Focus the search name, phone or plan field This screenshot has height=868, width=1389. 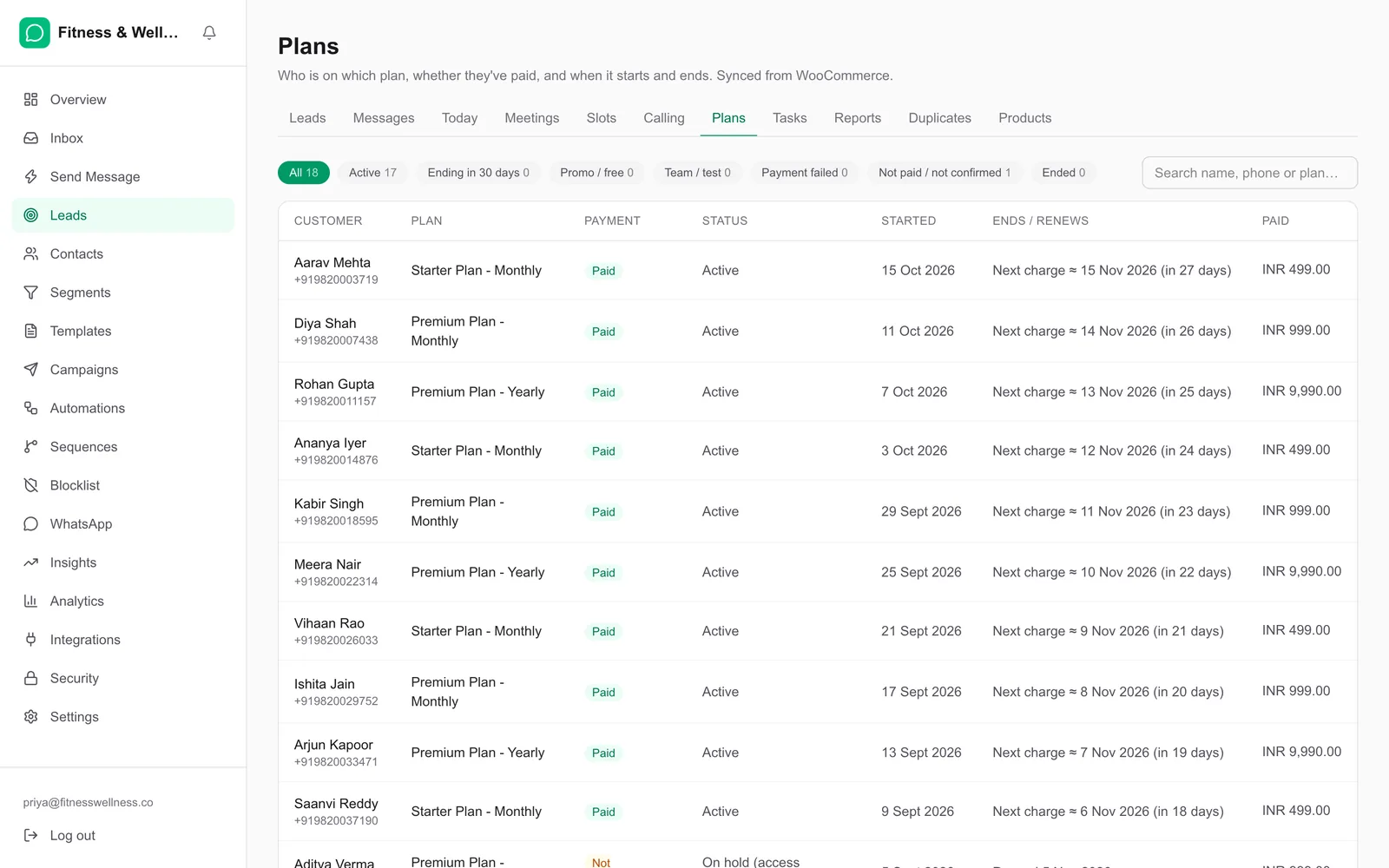point(1249,173)
